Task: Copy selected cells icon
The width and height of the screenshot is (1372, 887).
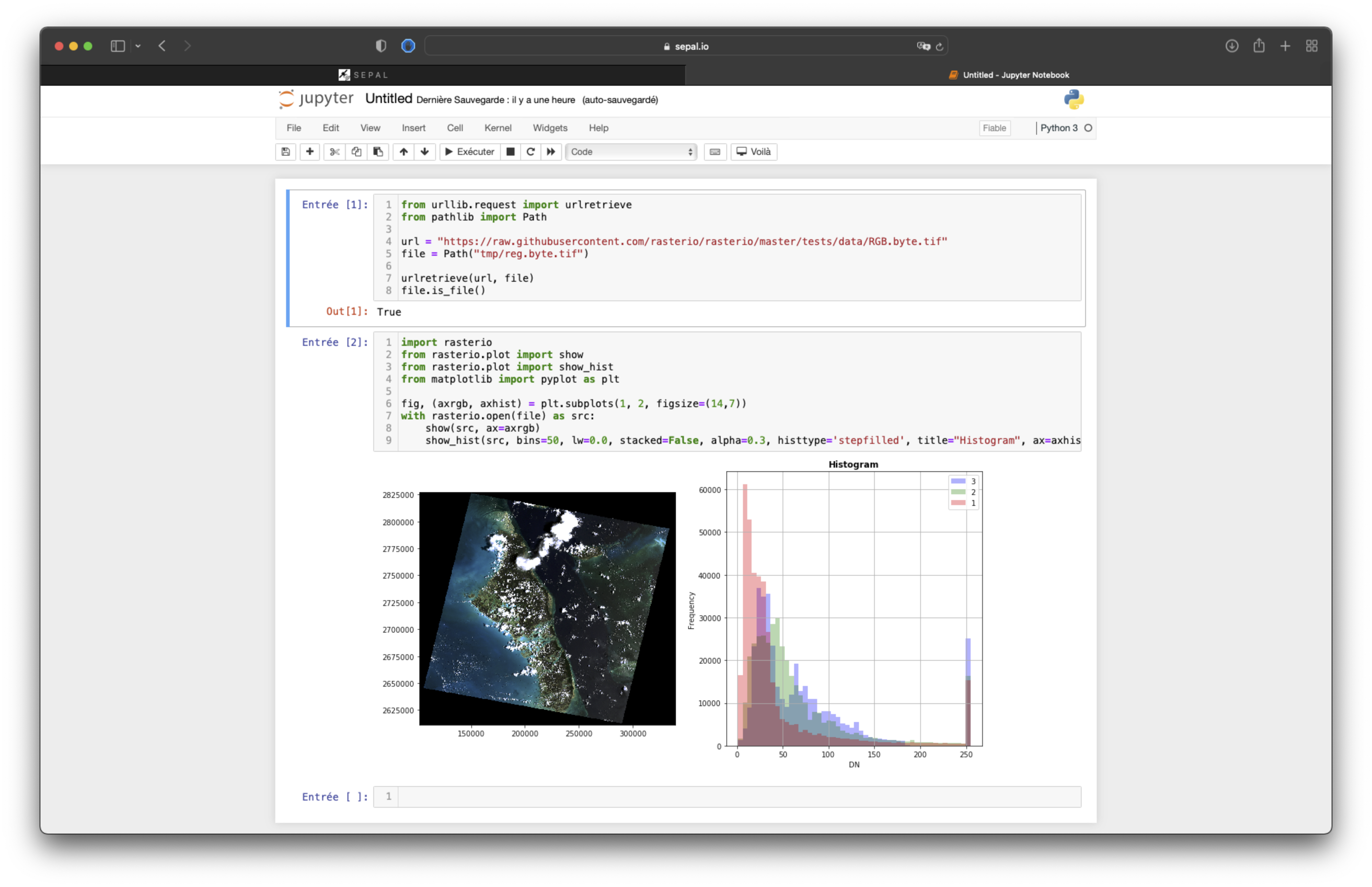Action: coord(357,151)
